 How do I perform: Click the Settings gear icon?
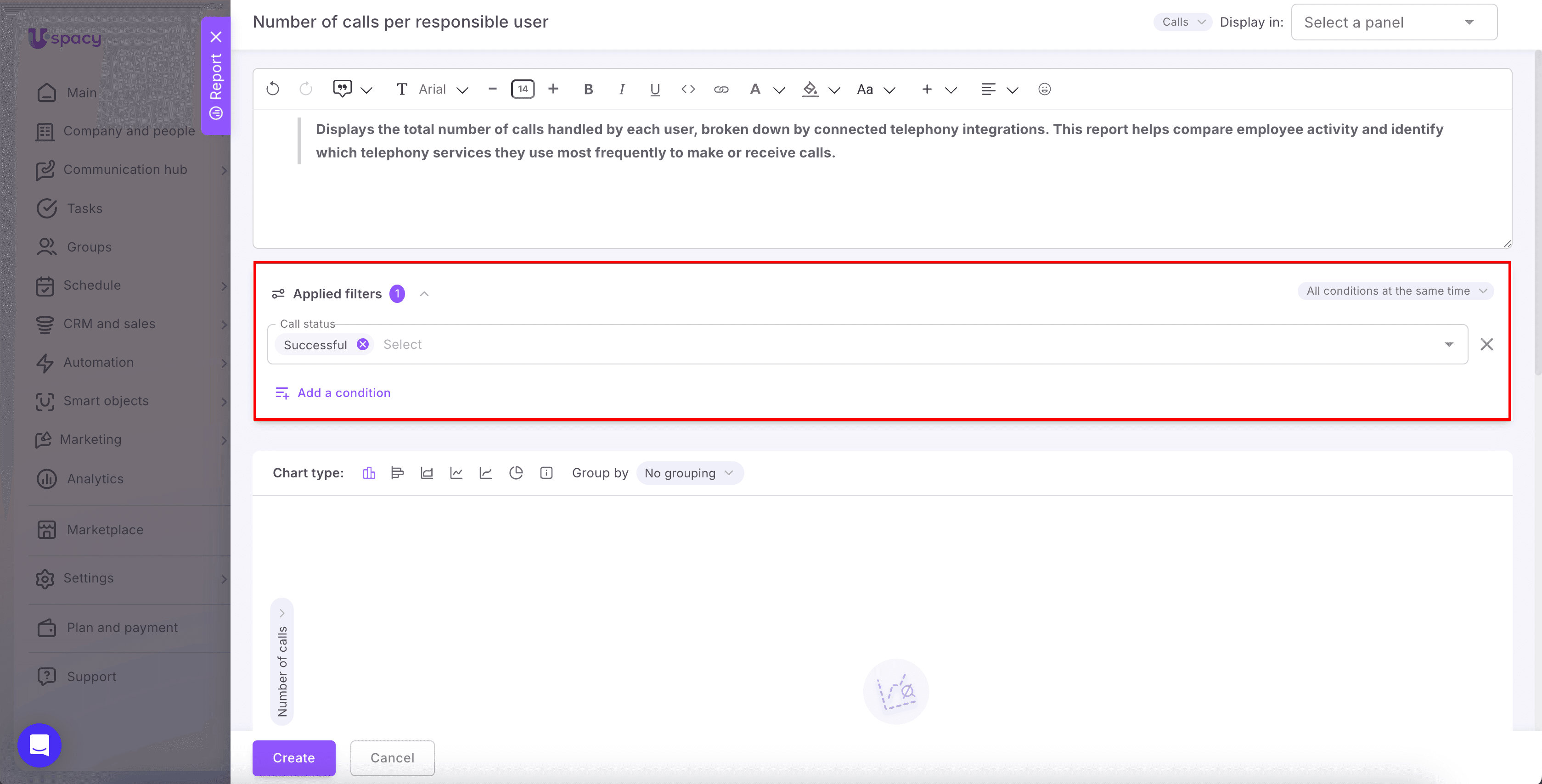(x=45, y=578)
